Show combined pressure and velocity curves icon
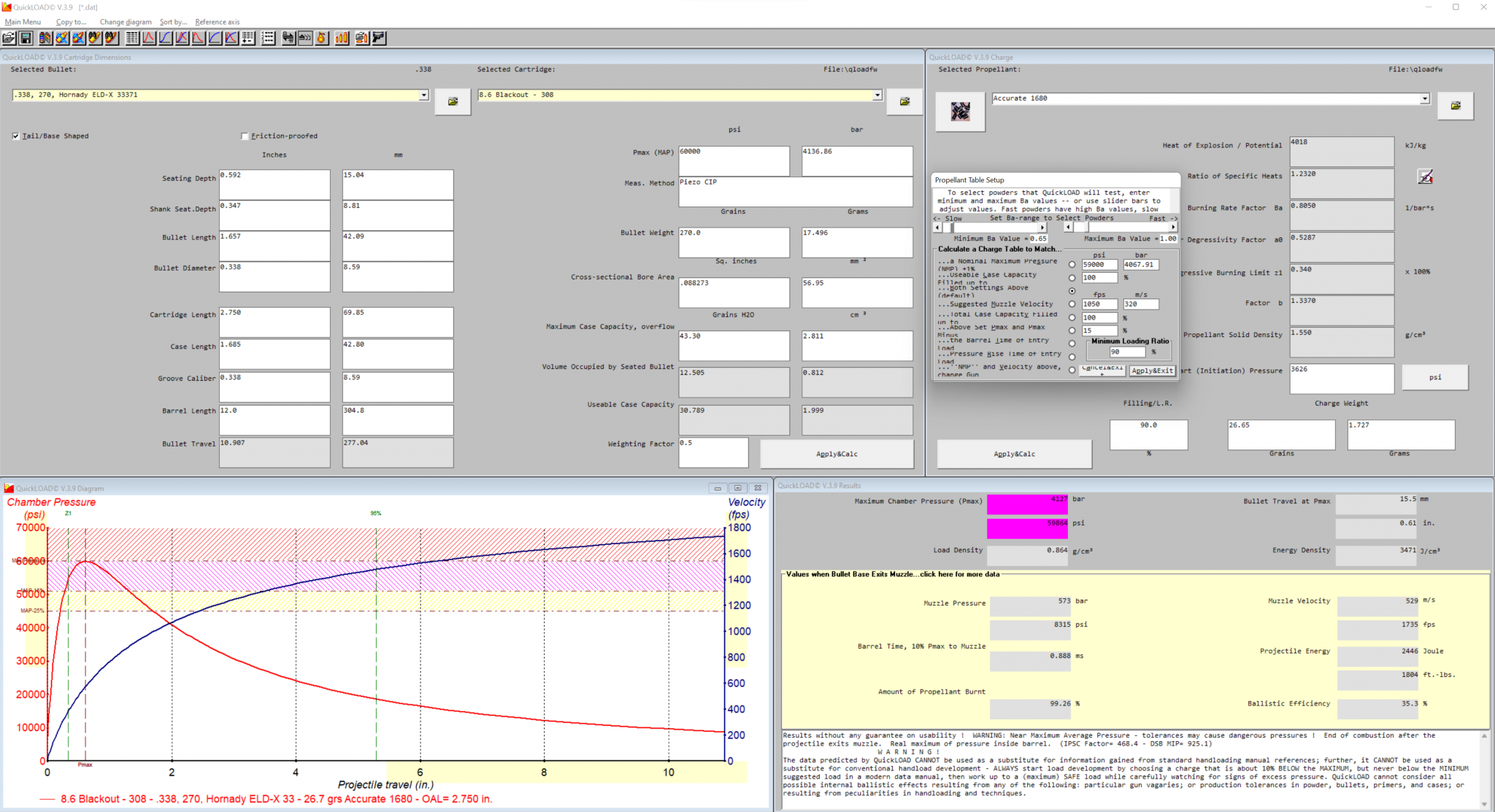 182,38
